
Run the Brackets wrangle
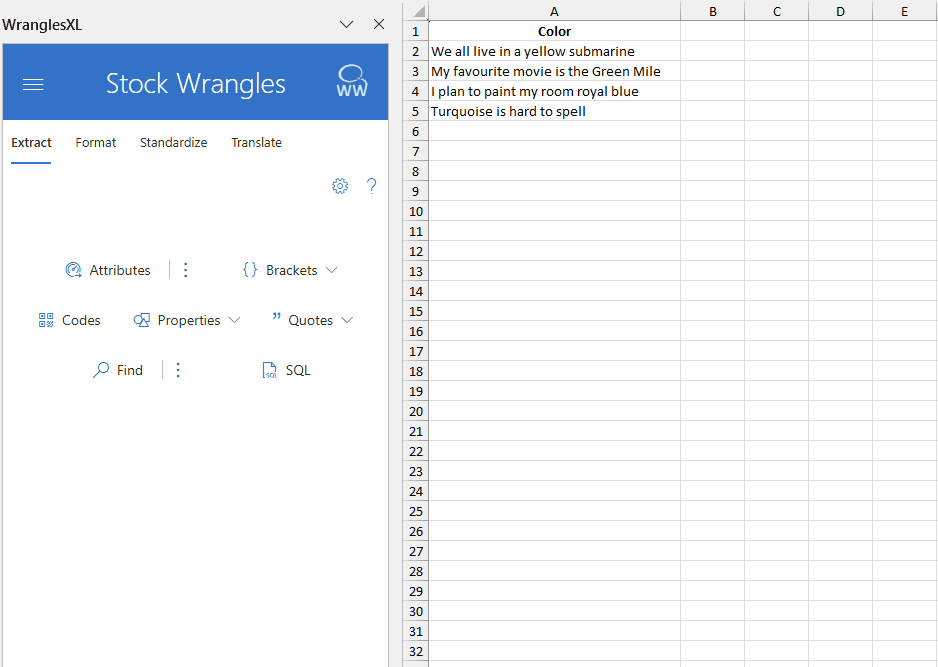[x=280, y=270]
